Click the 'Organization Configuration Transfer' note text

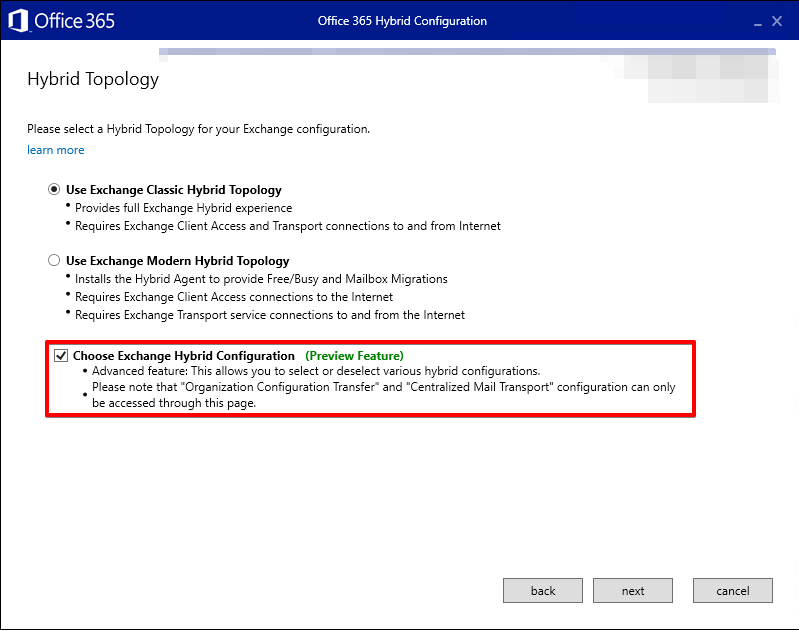click(384, 395)
